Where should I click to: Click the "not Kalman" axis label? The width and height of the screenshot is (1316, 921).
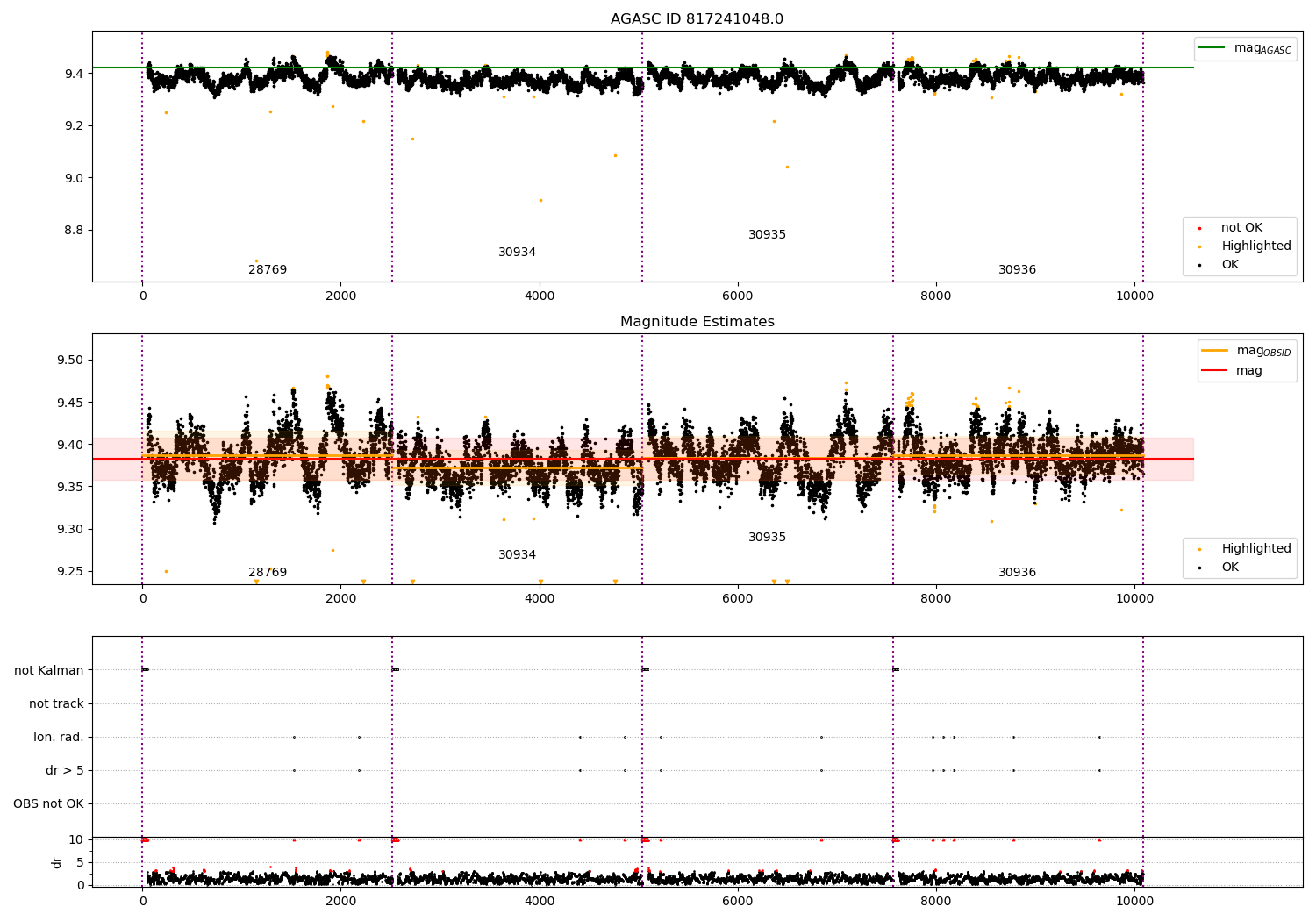(49, 670)
